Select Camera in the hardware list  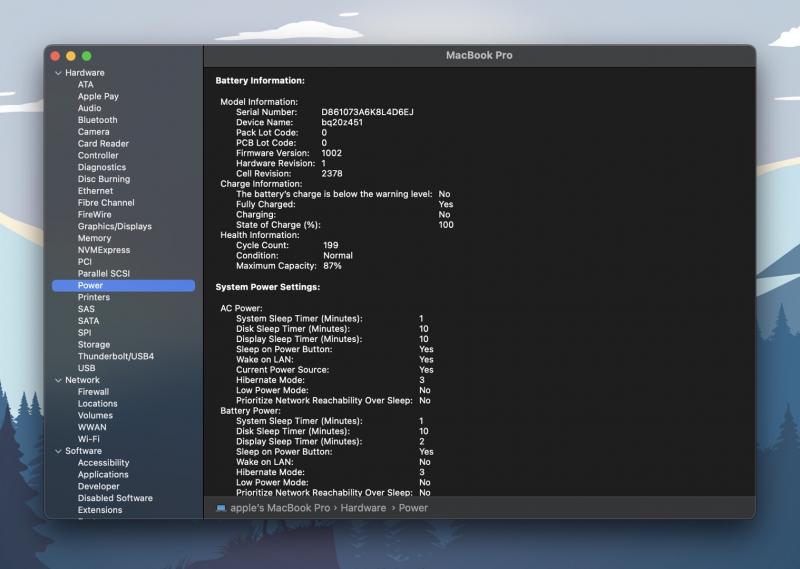pyautogui.click(x=93, y=132)
